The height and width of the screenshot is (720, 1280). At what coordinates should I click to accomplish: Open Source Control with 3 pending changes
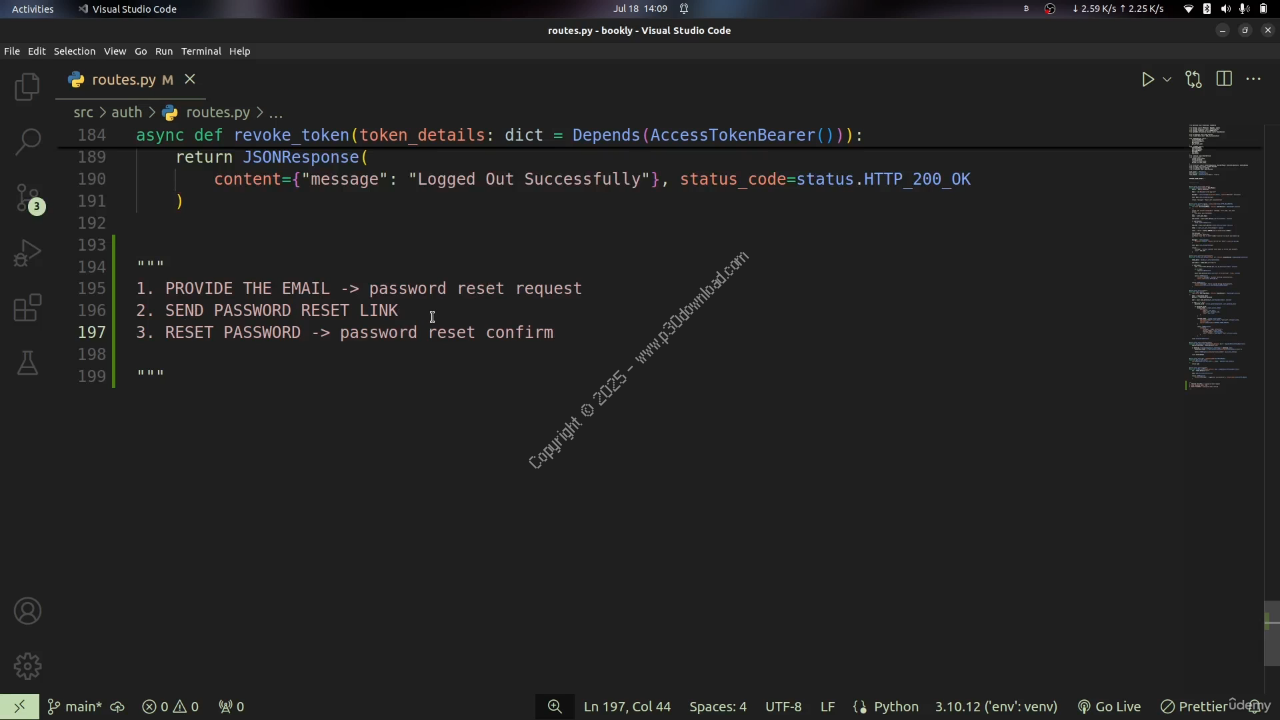[x=27, y=197]
